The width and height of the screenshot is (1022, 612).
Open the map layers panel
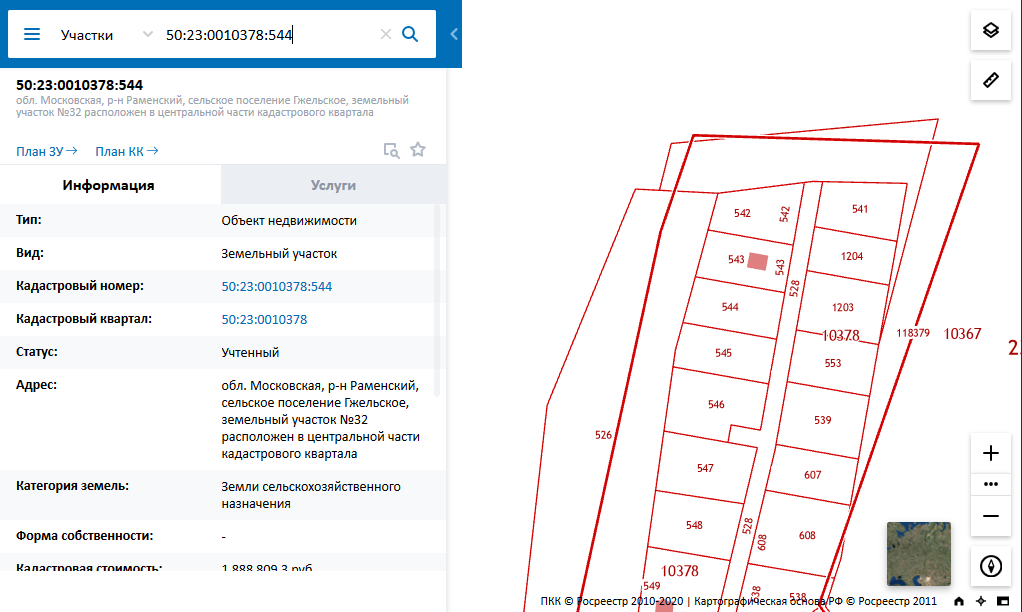pyautogui.click(x=990, y=30)
